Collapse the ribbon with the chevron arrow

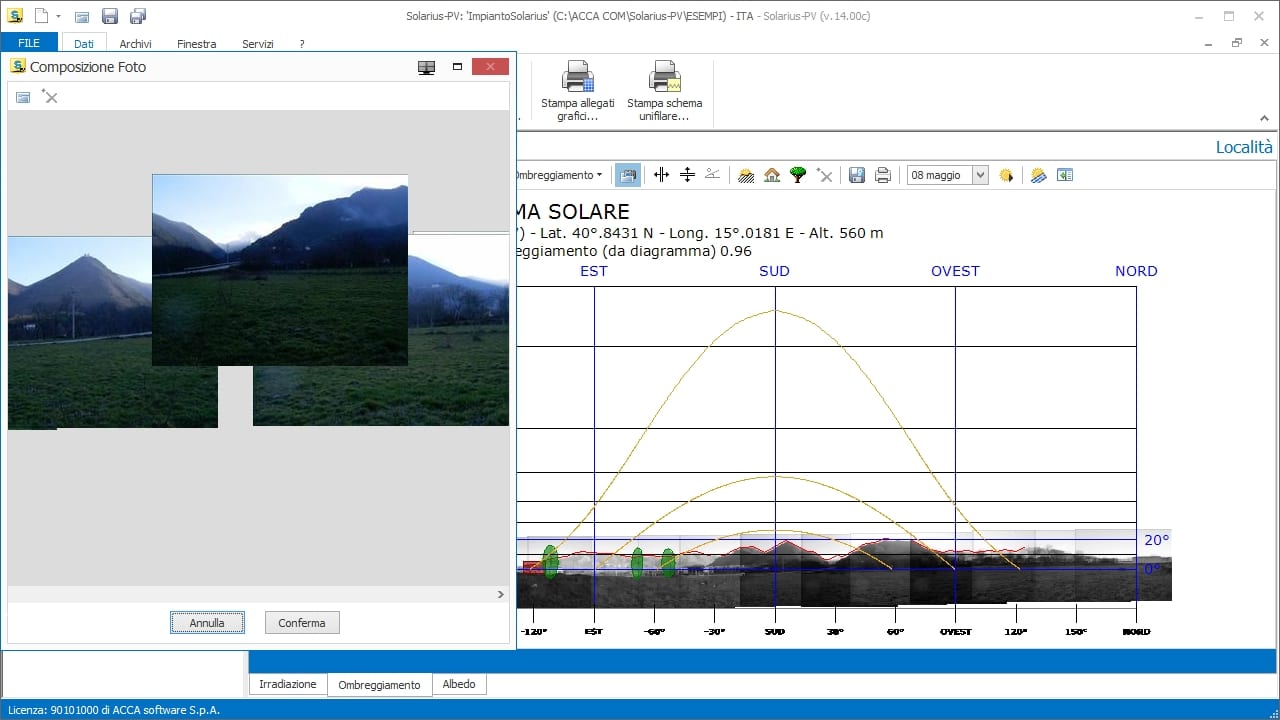1264,118
